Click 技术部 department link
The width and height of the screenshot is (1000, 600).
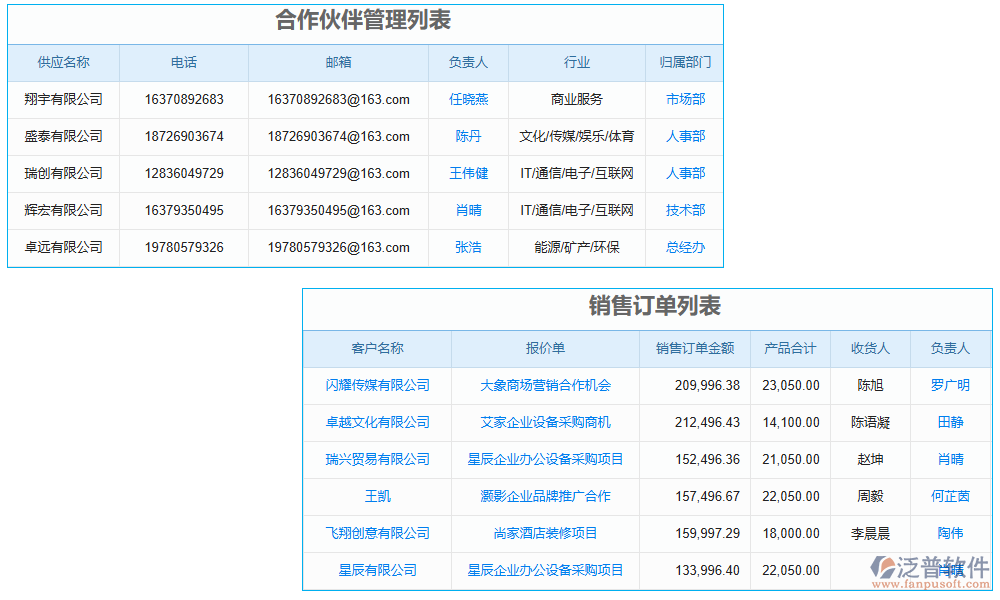pos(685,210)
